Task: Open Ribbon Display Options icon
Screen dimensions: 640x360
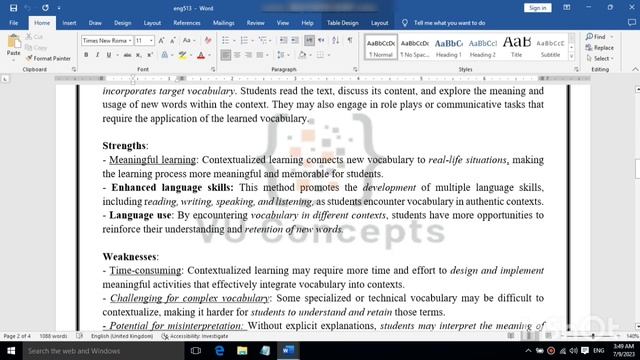Action: (567, 8)
